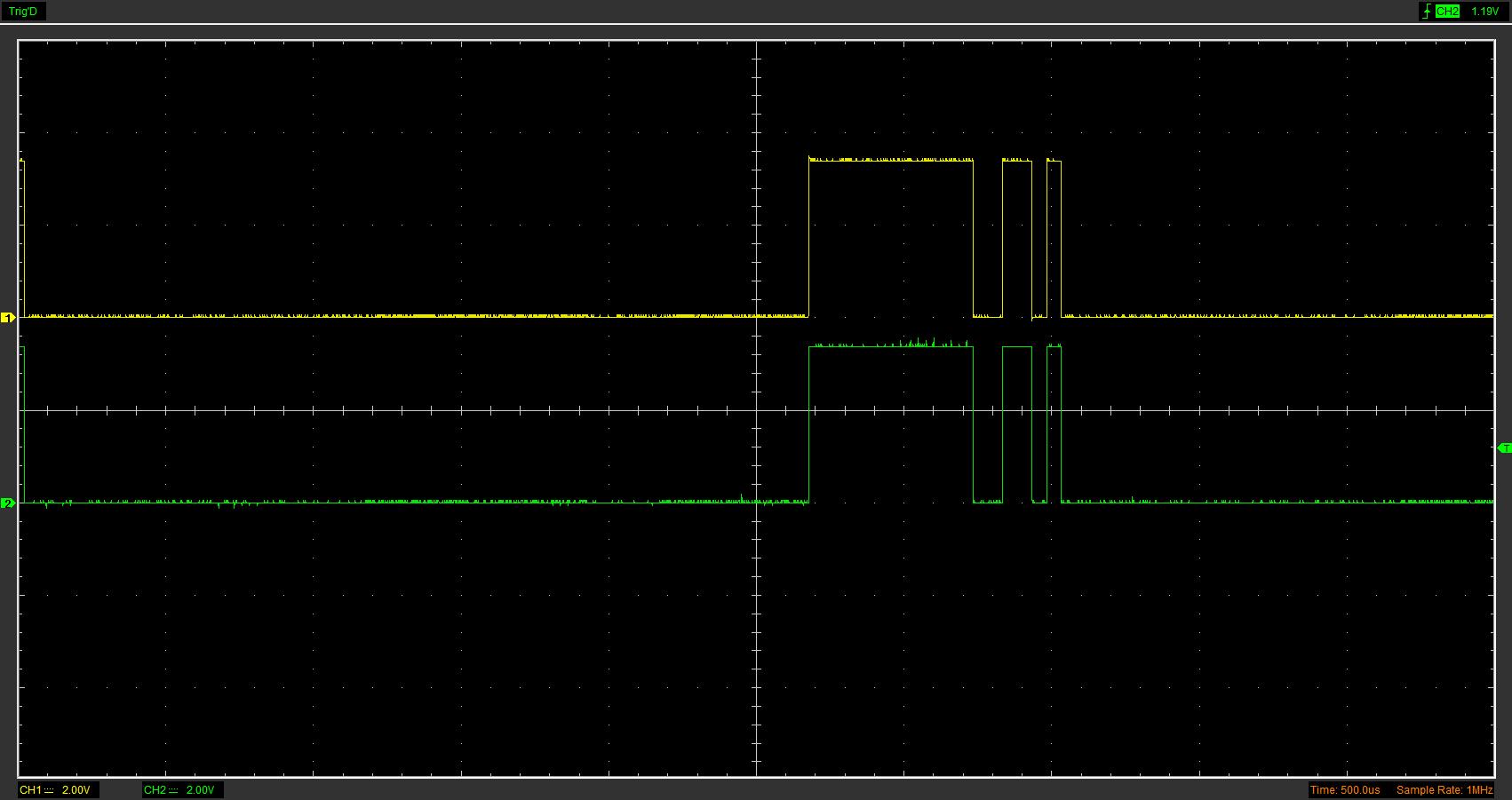Click the green trigger level T marker

[1504, 448]
